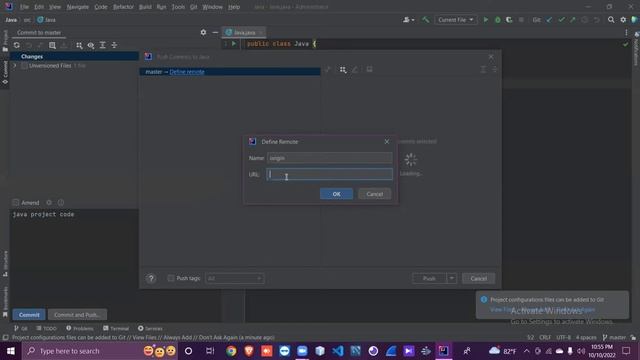Open Current File run configuration dropdown
Screen dimensions: 640x360
[x=456, y=20]
